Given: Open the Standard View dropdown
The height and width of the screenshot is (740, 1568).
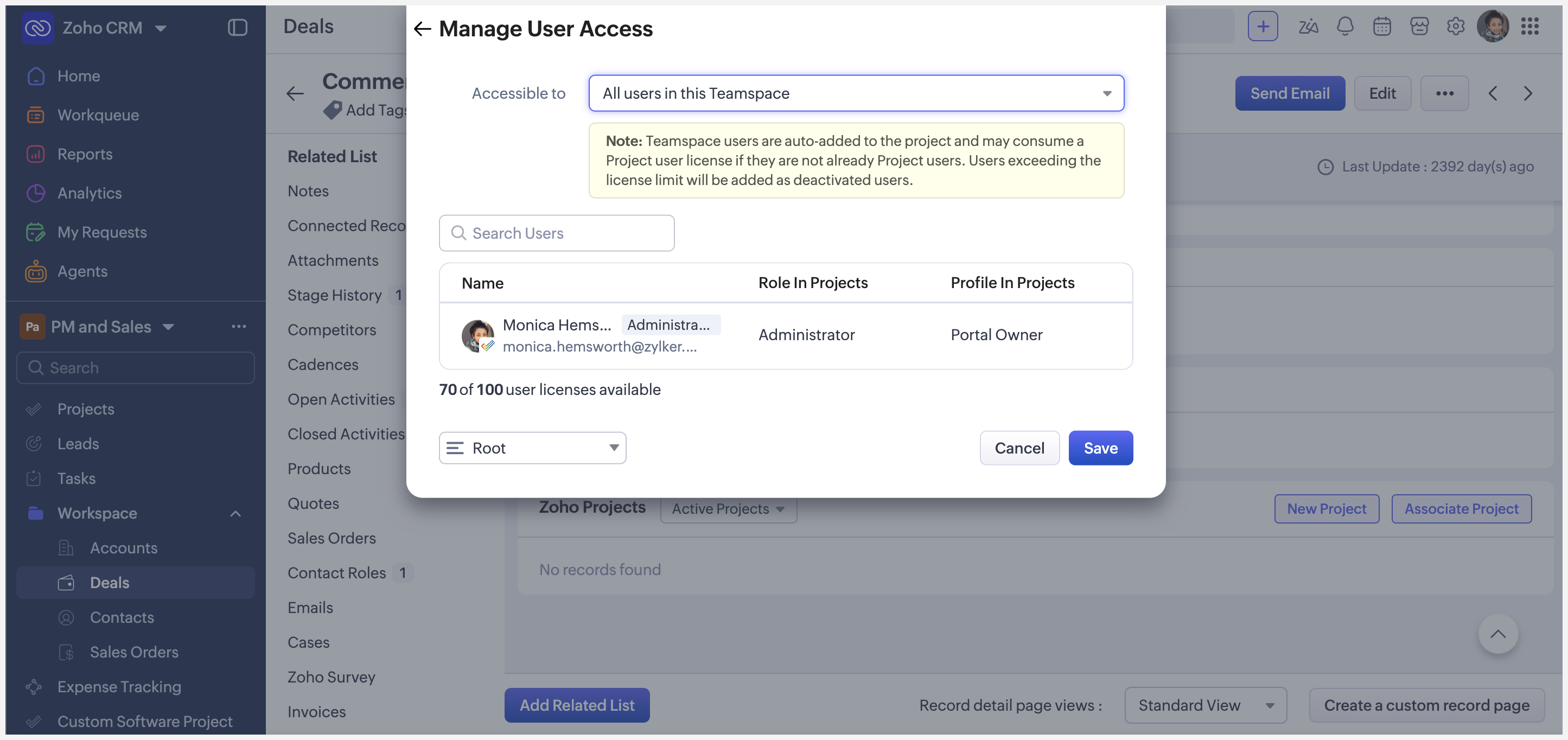Looking at the screenshot, I should [x=1205, y=705].
